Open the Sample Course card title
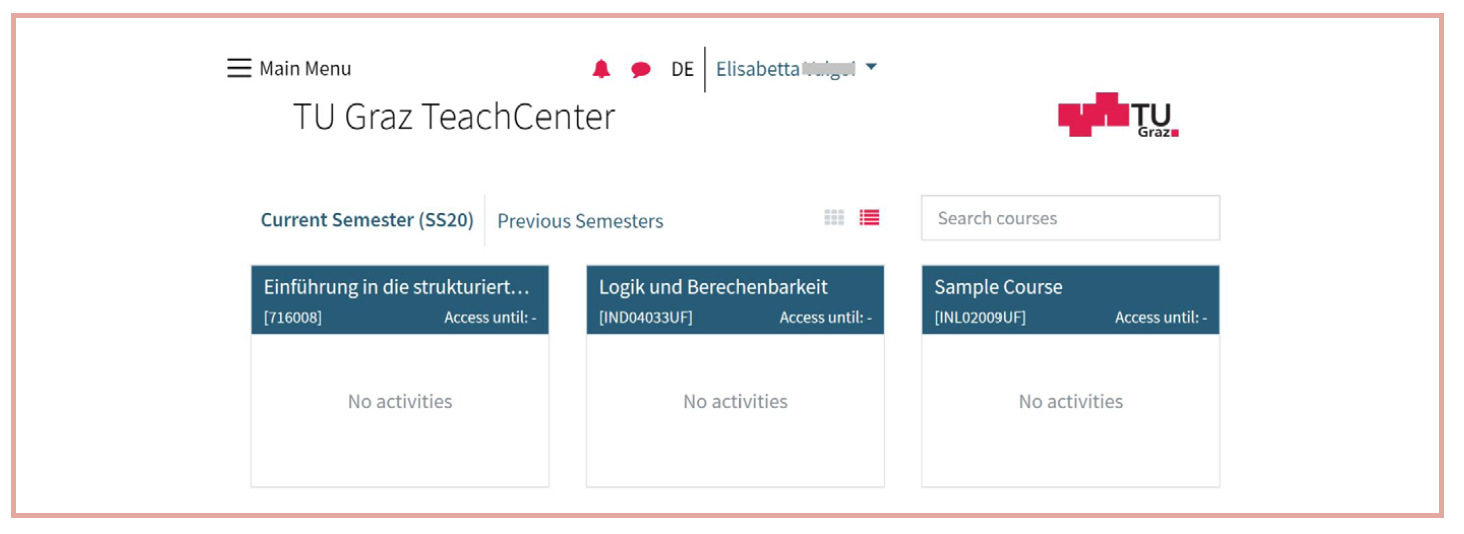The width and height of the screenshot is (1464, 534). click(x=998, y=287)
